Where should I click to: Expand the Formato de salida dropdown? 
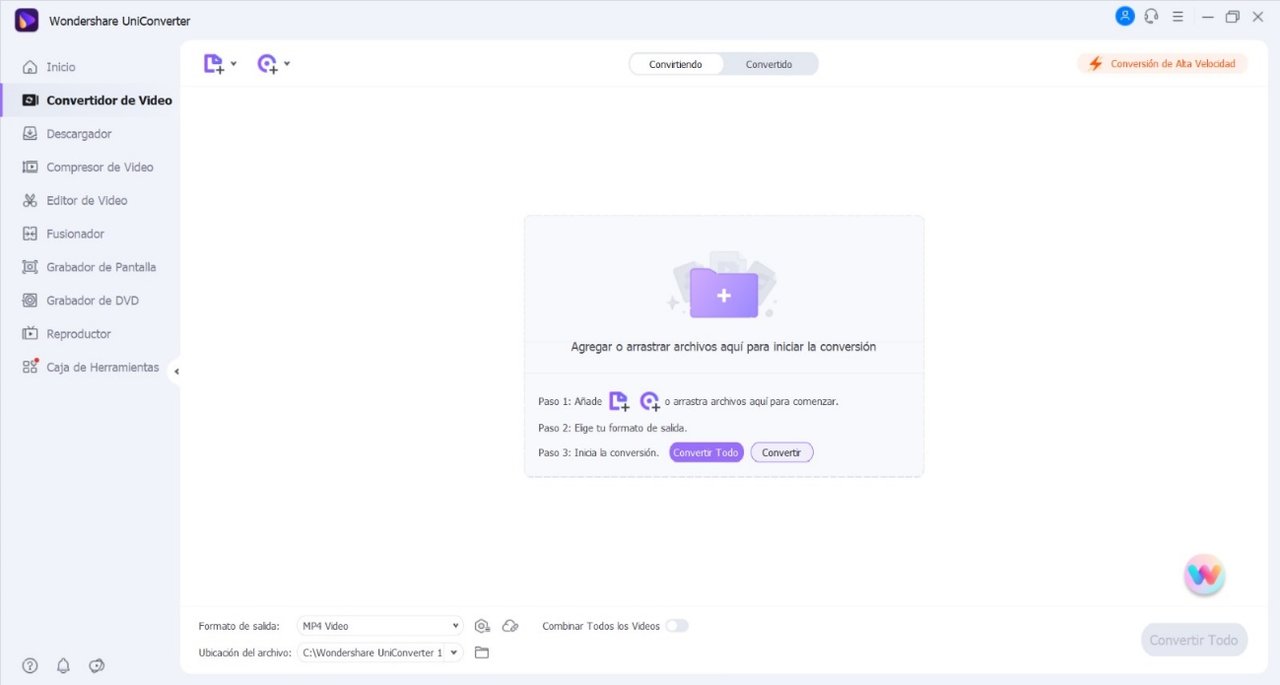(380, 626)
